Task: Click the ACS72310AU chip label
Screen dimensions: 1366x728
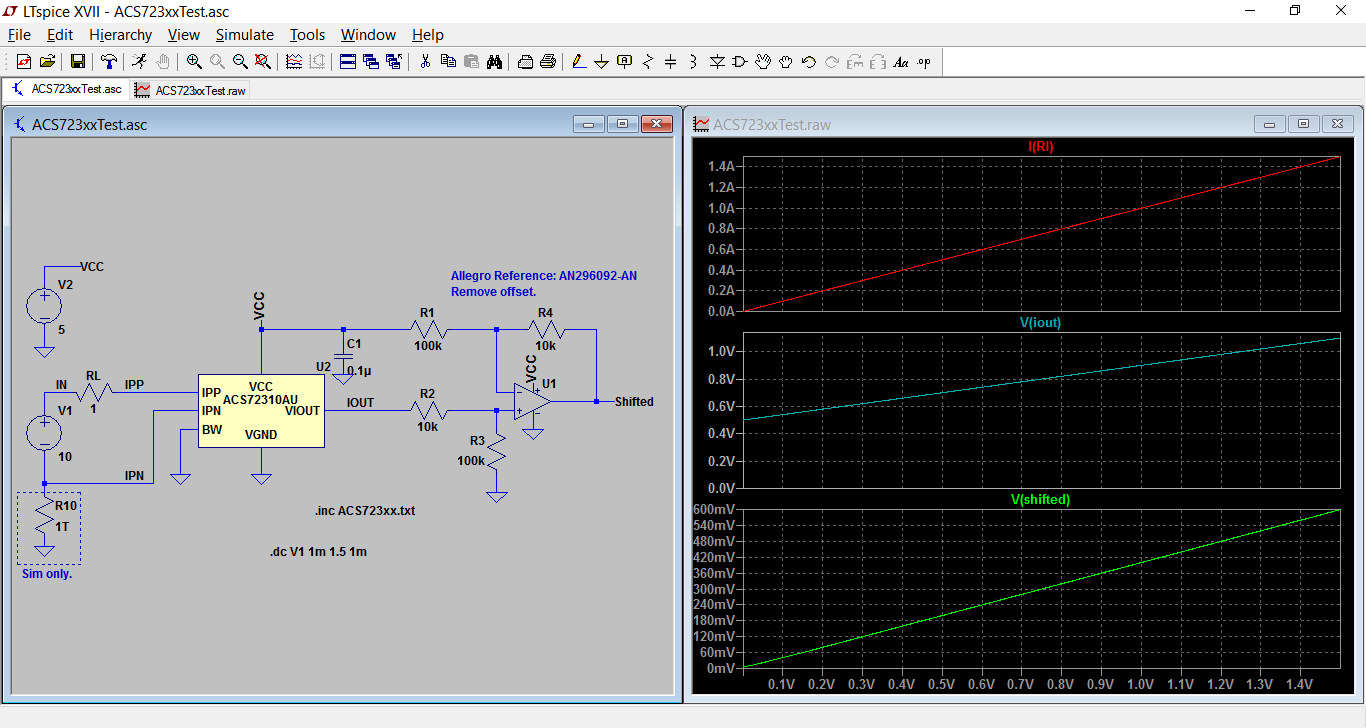Action: tap(260, 399)
